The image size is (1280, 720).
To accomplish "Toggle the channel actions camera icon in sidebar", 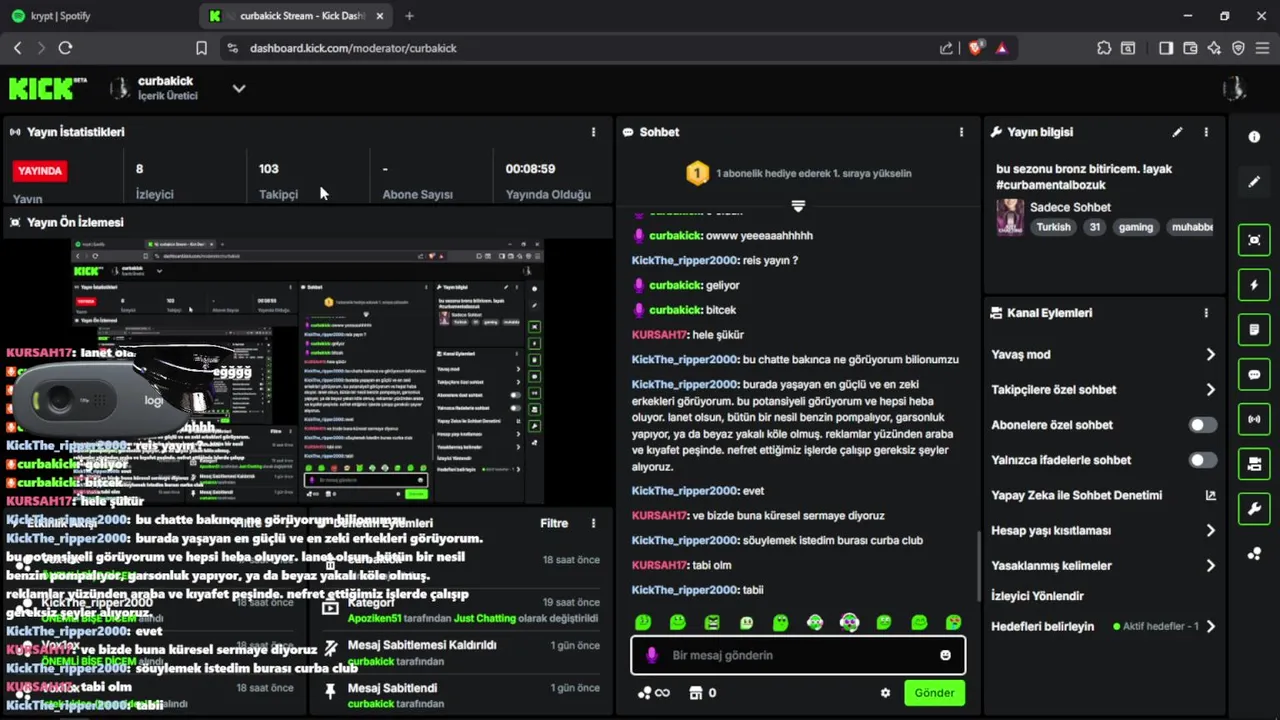I will 1254,464.
